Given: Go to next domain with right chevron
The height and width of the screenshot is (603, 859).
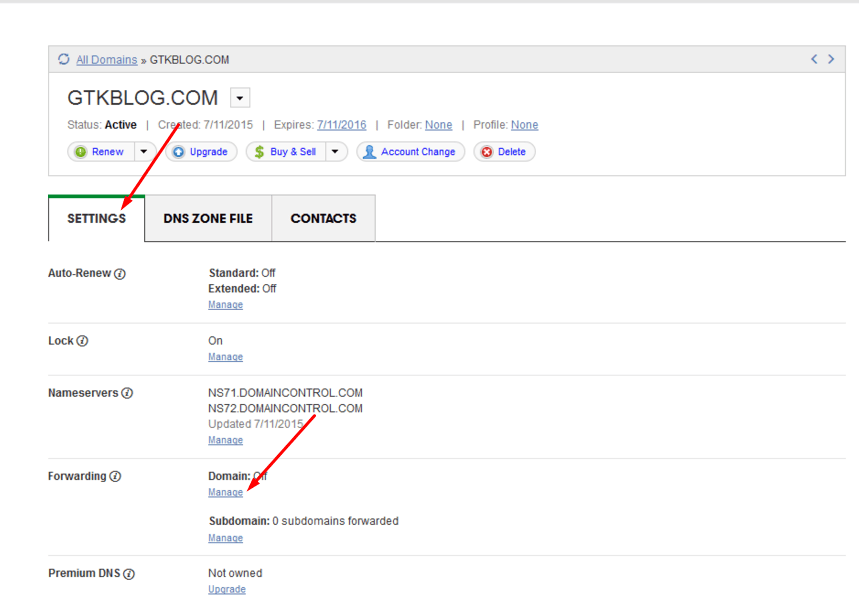Looking at the screenshot, I should (x=831, y=59).
